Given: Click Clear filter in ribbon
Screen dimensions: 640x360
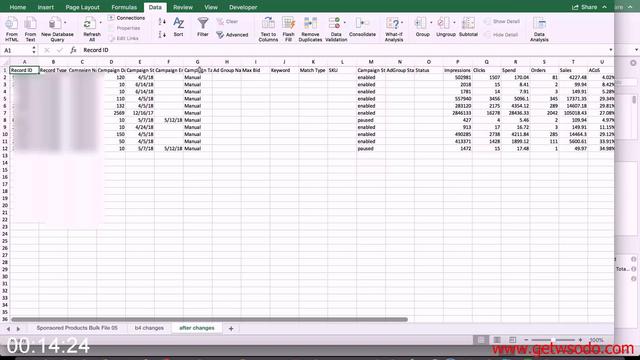Looking at the screenshot, I should pyautogui.click(x=227, y=21).
